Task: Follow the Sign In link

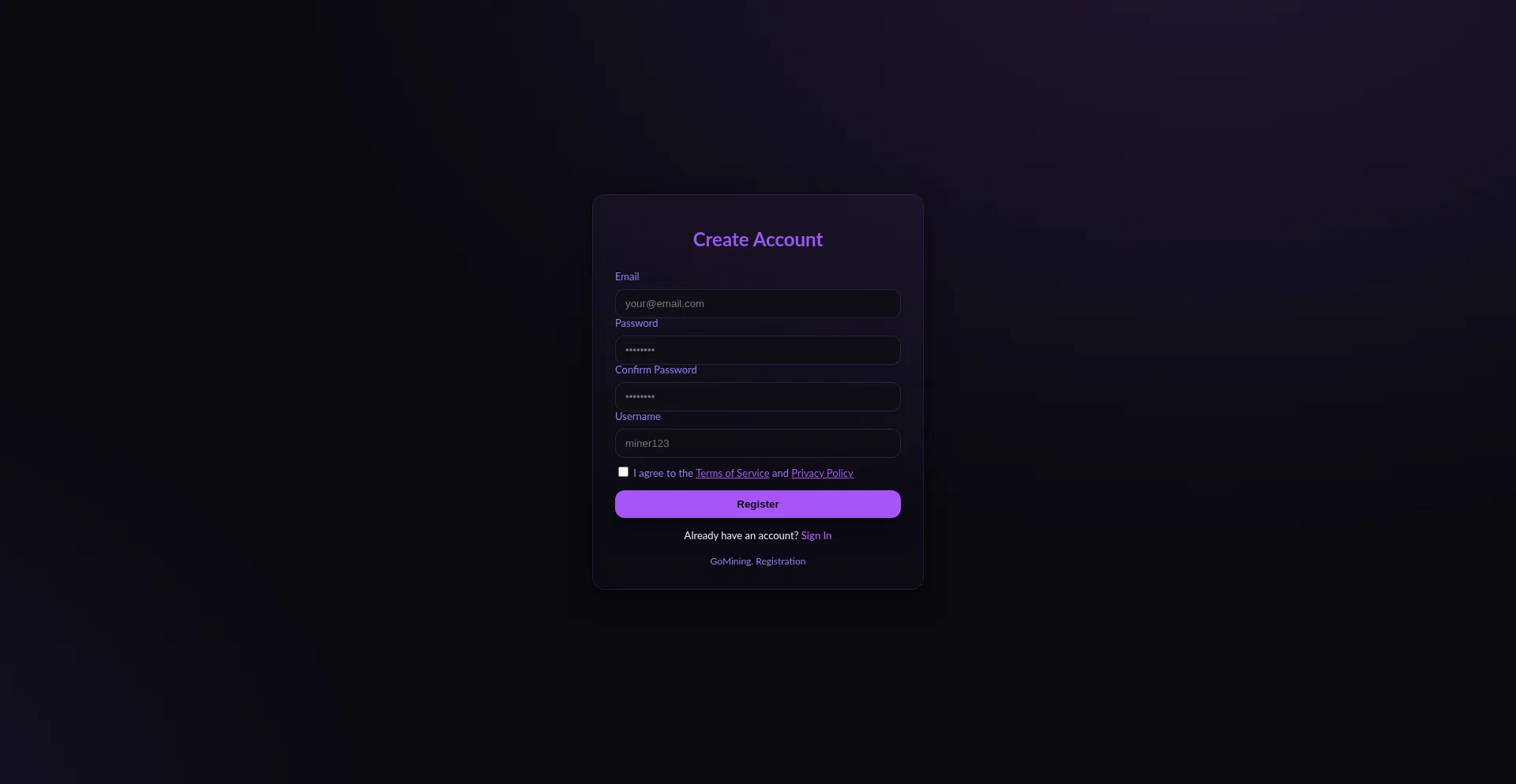Action: tap(816, 535)
